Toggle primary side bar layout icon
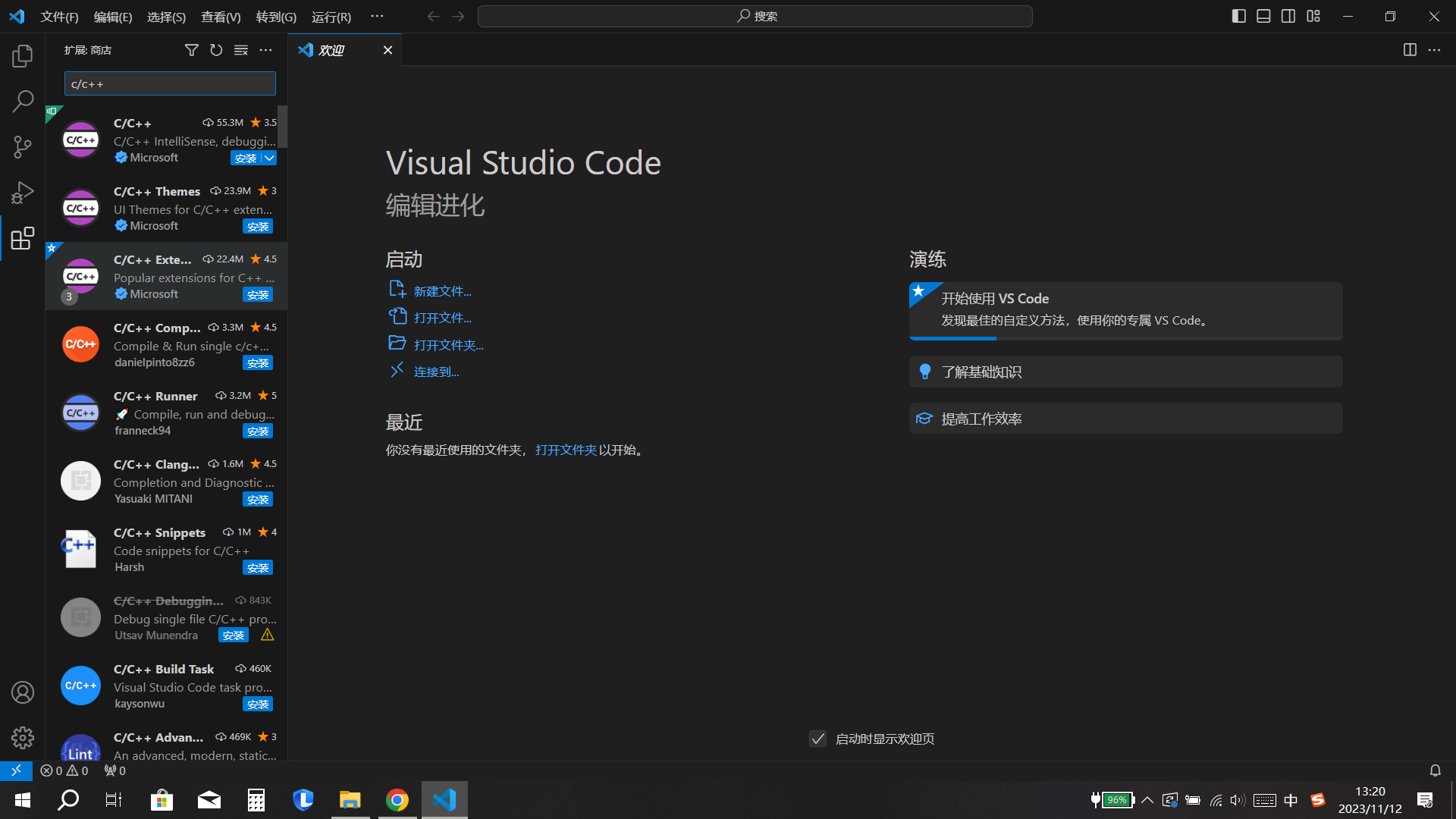The width and height of the screenshot is (1456, 819). [x=1239, y=16]
